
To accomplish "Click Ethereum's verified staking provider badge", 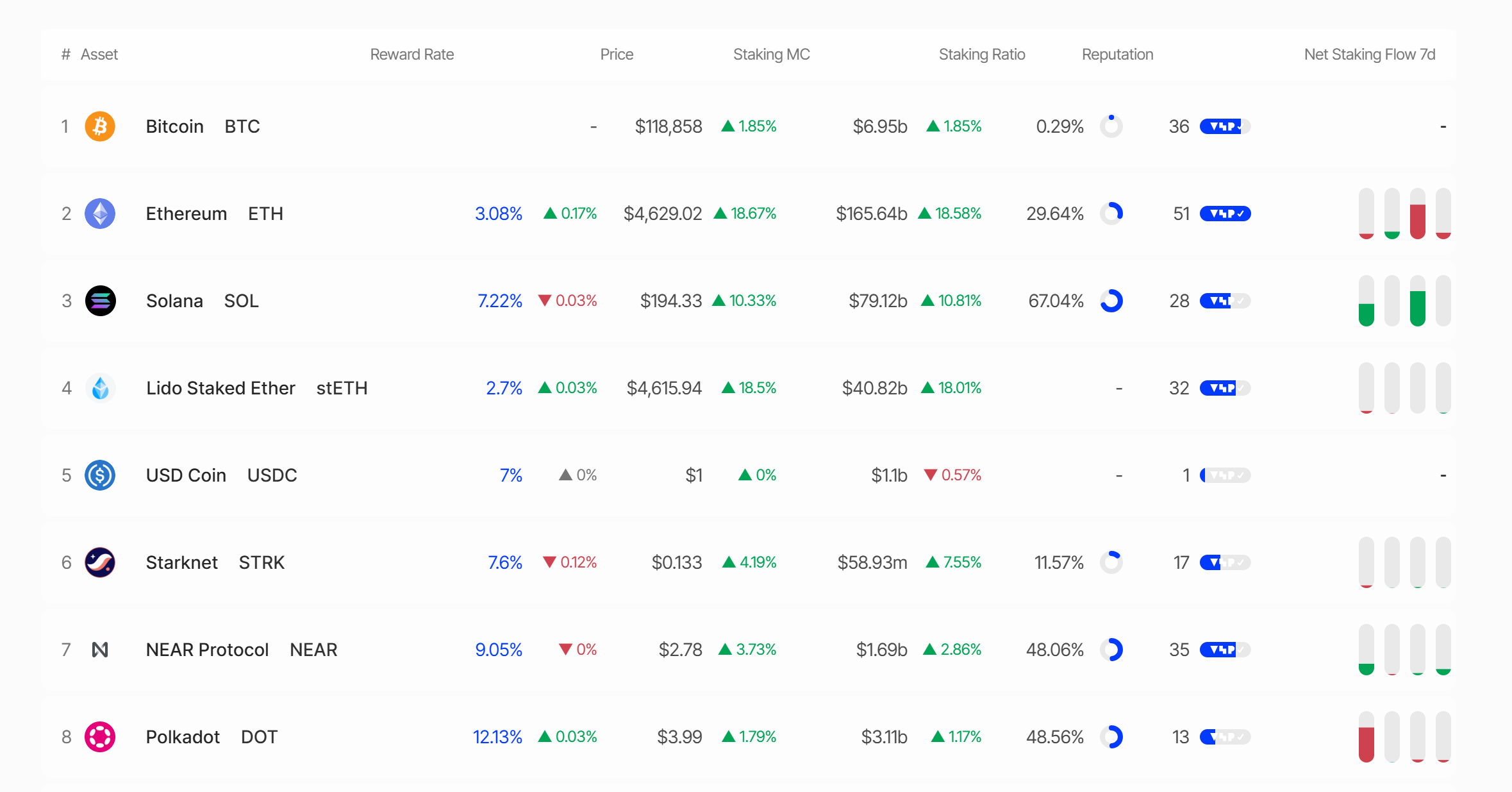I will tap(1225, 214).
